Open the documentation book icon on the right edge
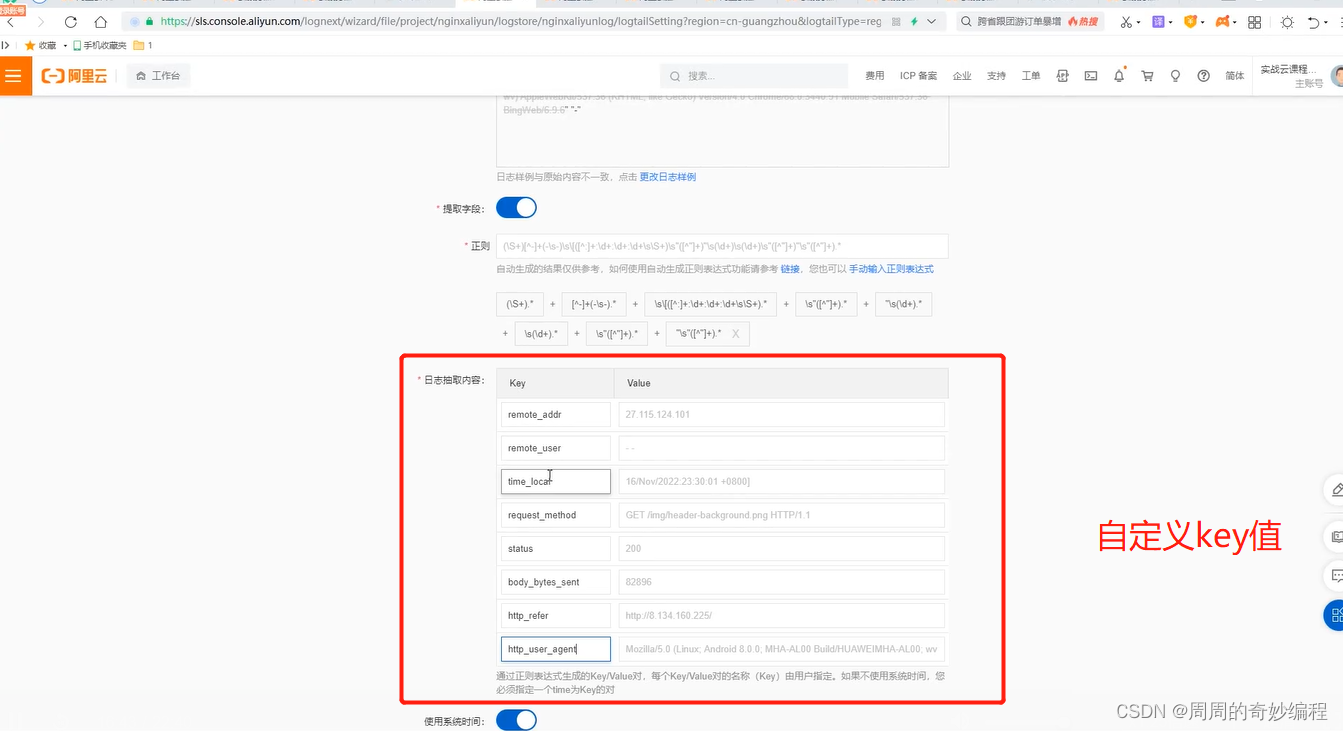 [x=1337, y=537]
